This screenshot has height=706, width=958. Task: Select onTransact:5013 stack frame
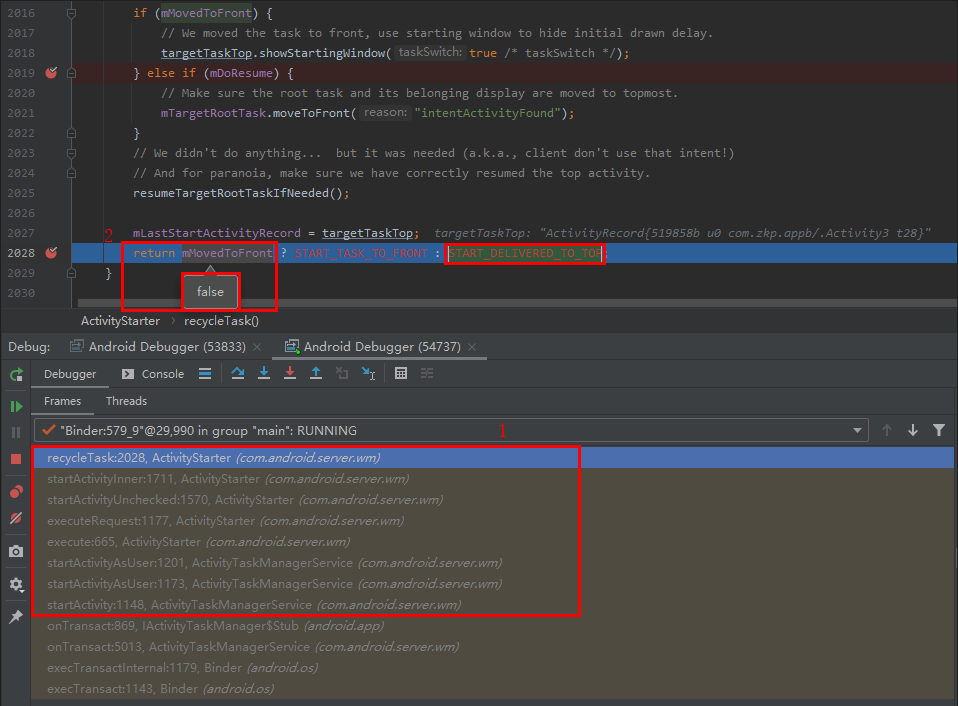(493, 647)
